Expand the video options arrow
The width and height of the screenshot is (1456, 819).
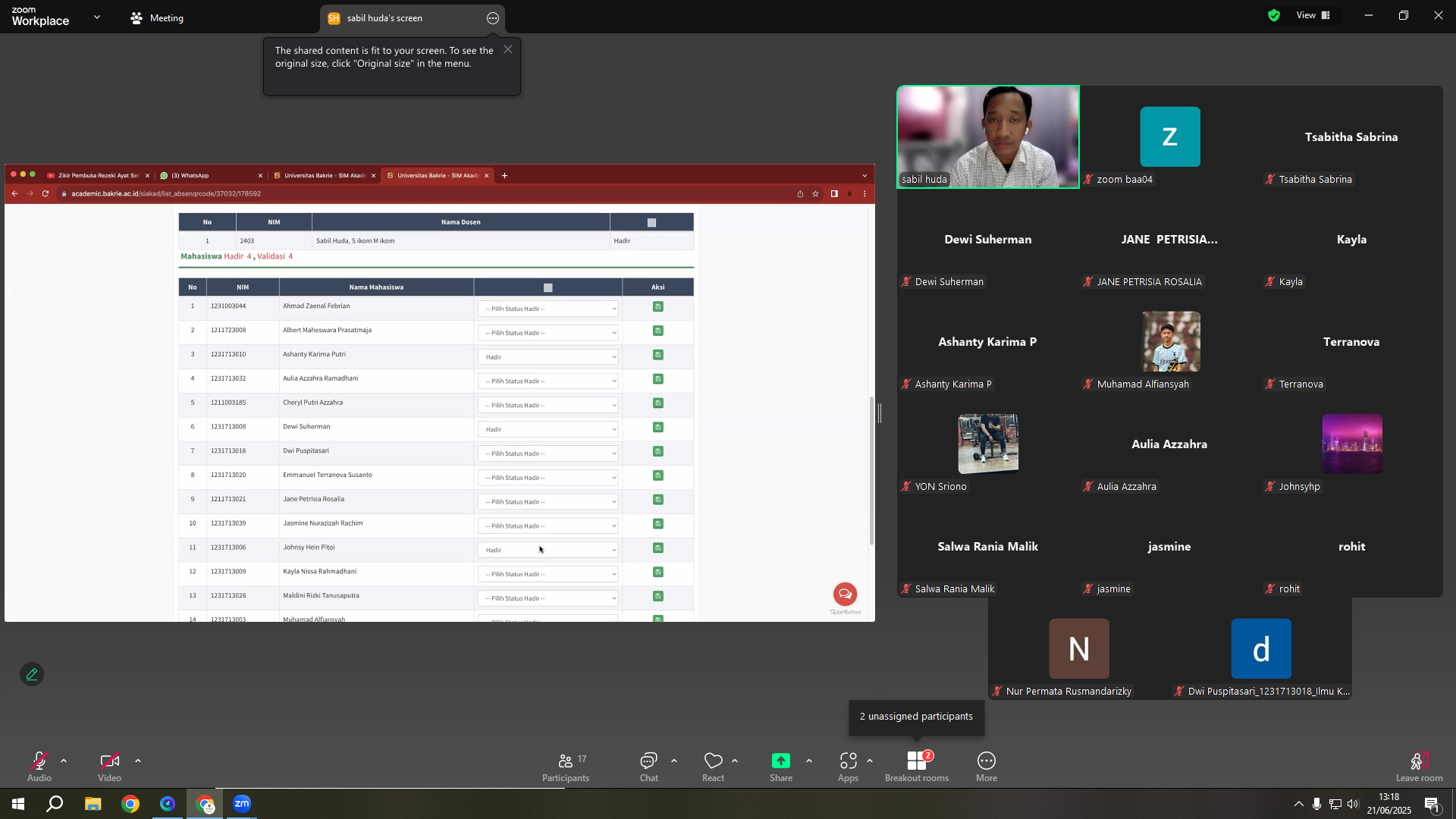click(138, 761)
